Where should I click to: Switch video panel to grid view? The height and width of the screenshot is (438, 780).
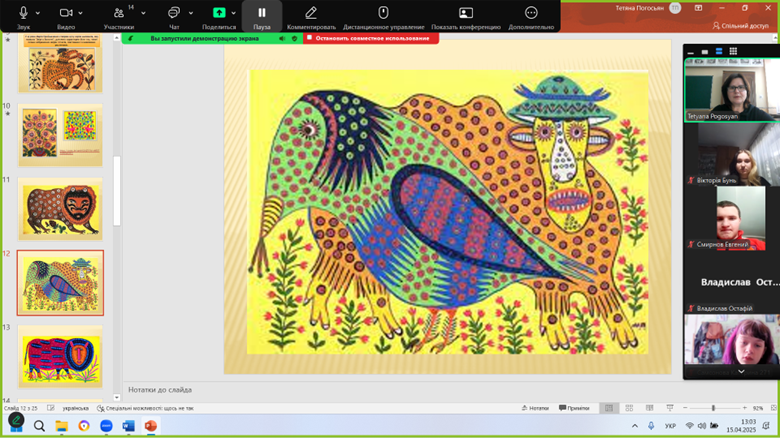[x=733, y=51]
